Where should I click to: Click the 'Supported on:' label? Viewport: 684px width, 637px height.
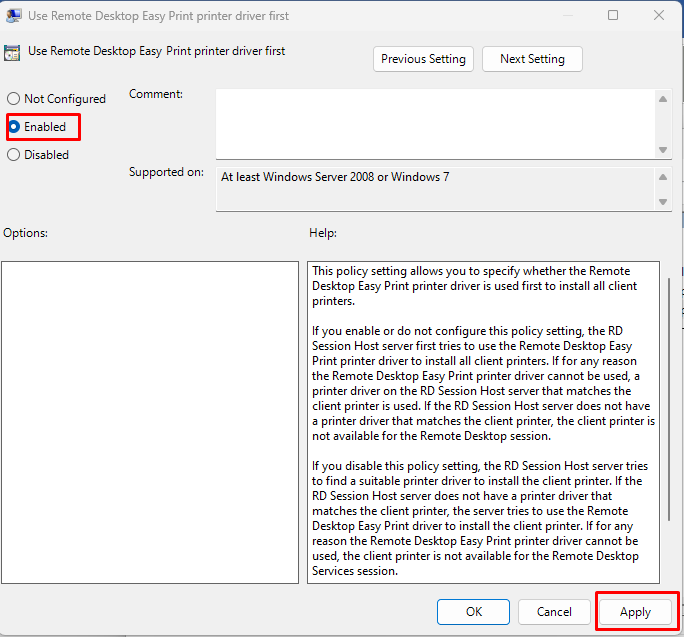[x=166, y=172]
